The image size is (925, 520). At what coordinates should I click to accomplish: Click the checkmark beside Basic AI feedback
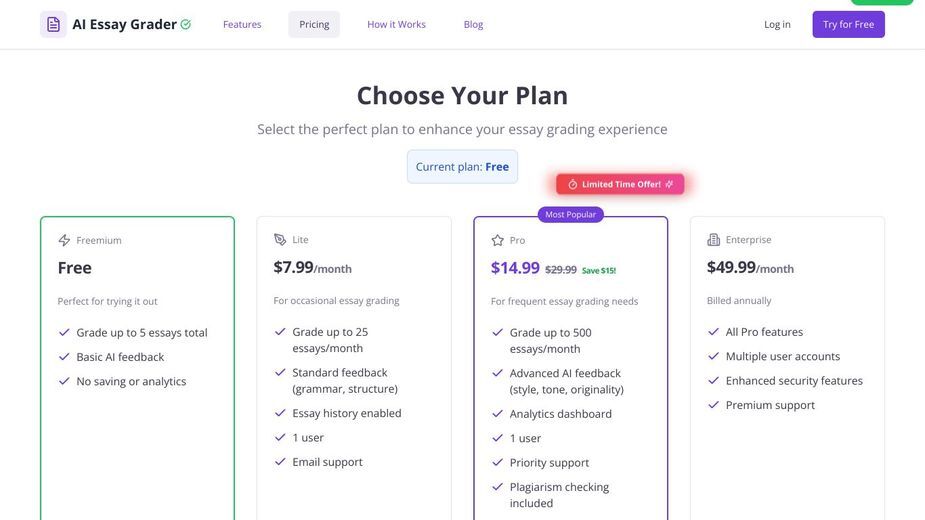[64, 357]
